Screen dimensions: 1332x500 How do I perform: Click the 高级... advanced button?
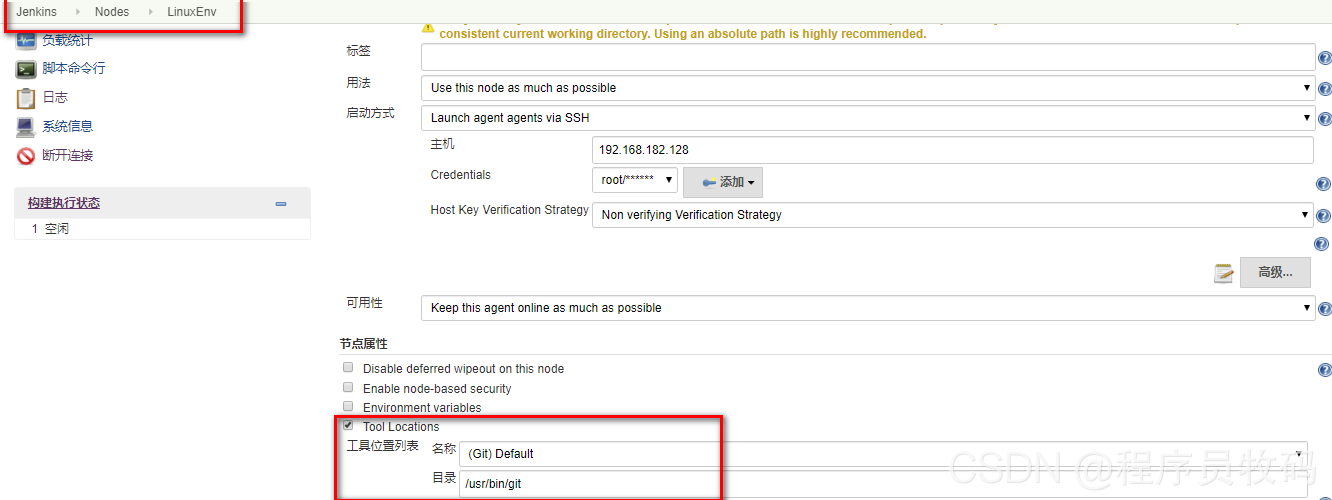pos(1275,272)
